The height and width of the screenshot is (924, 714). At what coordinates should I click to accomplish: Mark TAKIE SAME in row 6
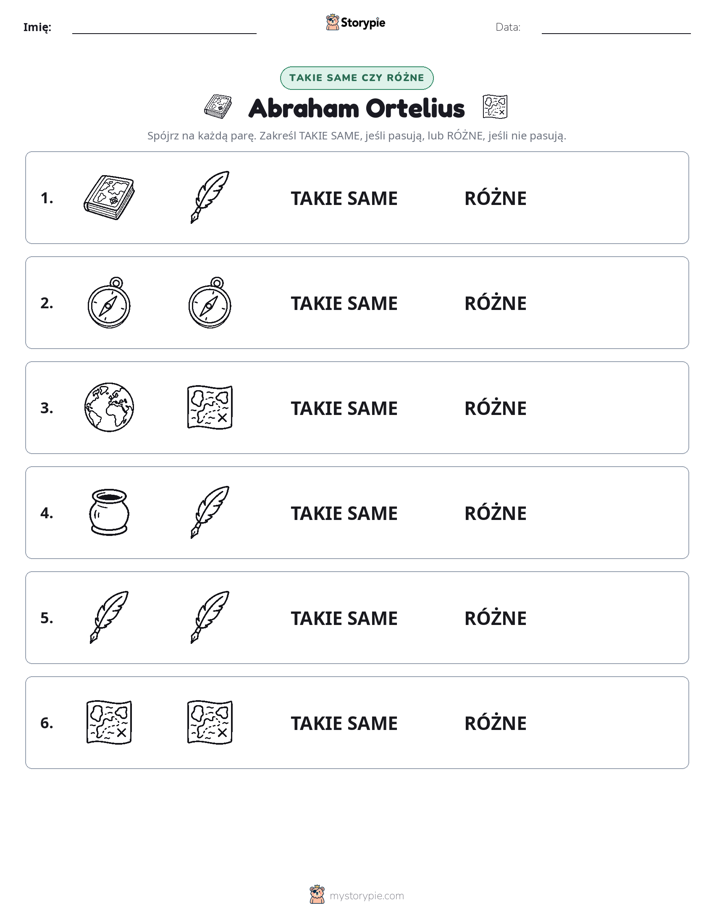coord(344,723)
